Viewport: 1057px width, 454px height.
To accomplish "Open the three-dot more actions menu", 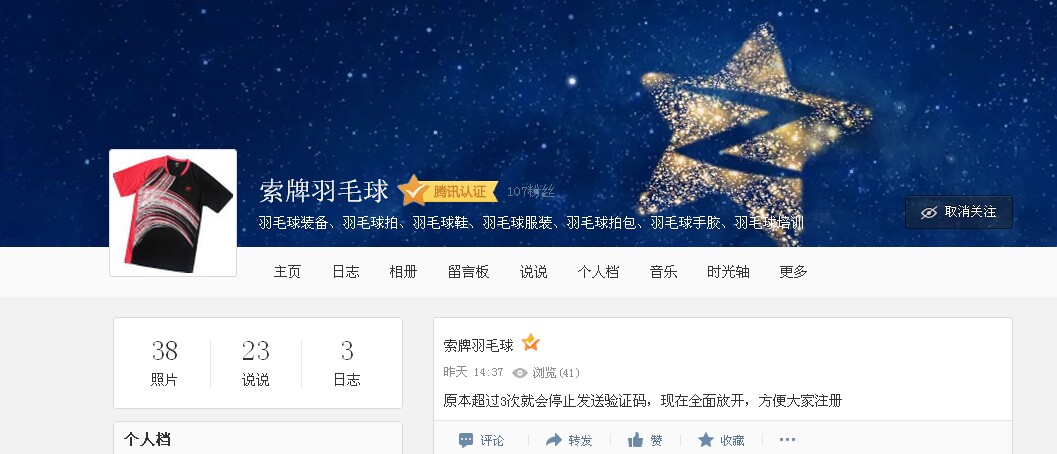I will point(787,440).
